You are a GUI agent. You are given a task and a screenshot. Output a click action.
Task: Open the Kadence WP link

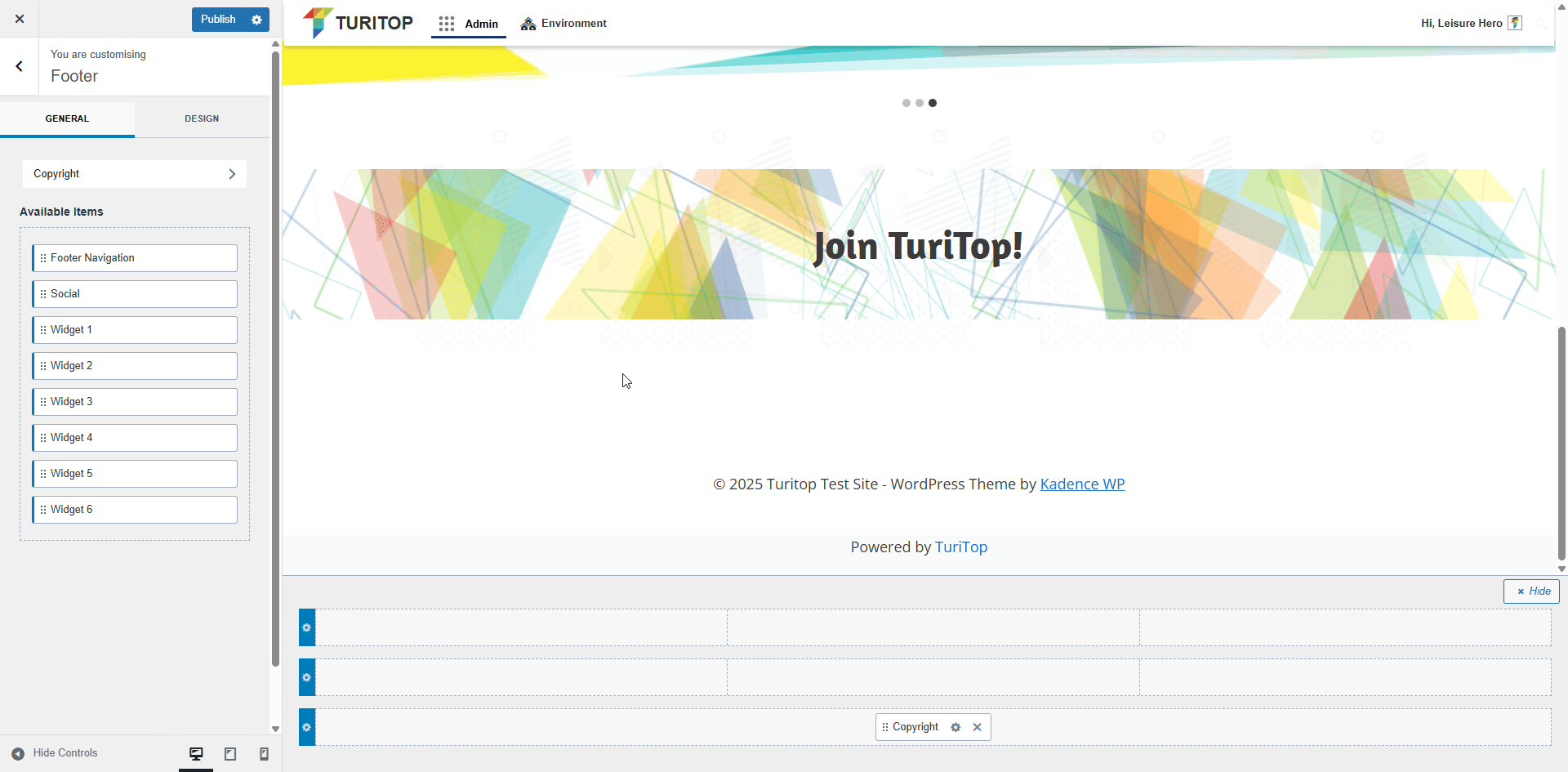[x=1082, y=484]
